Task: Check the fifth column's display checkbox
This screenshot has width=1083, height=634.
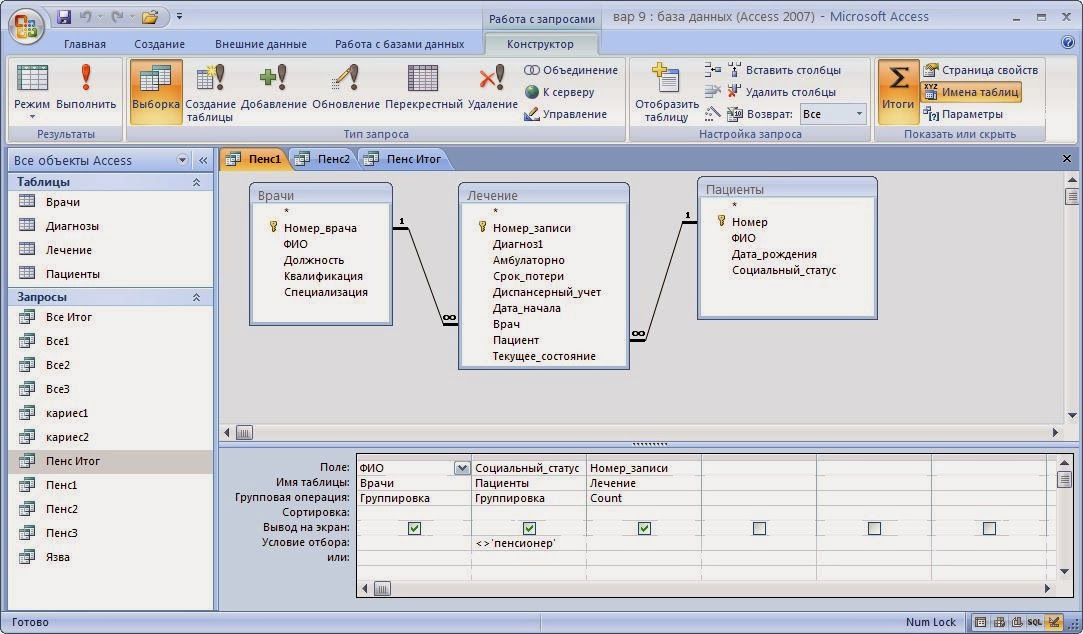Action: coord(874,528)
